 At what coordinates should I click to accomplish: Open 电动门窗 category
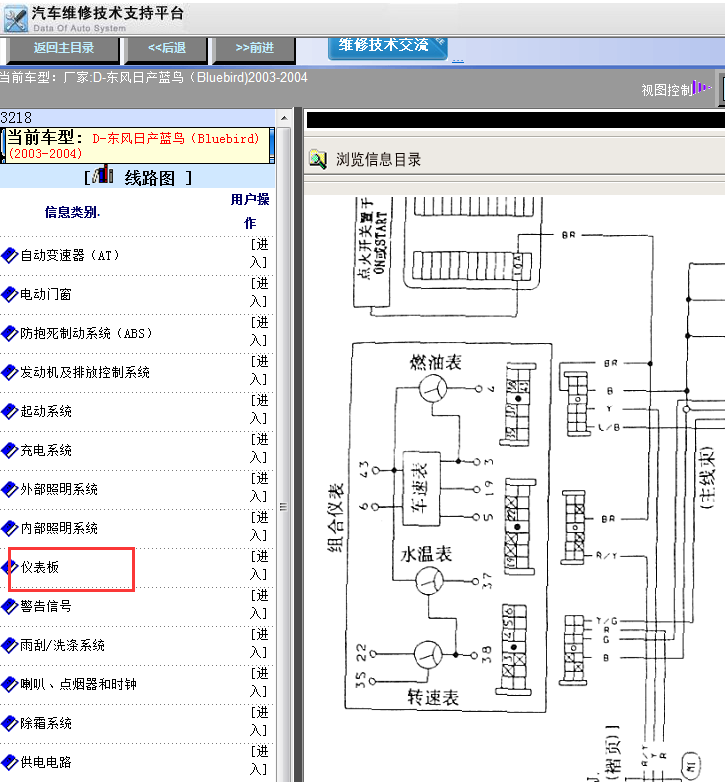click(45, 294)
